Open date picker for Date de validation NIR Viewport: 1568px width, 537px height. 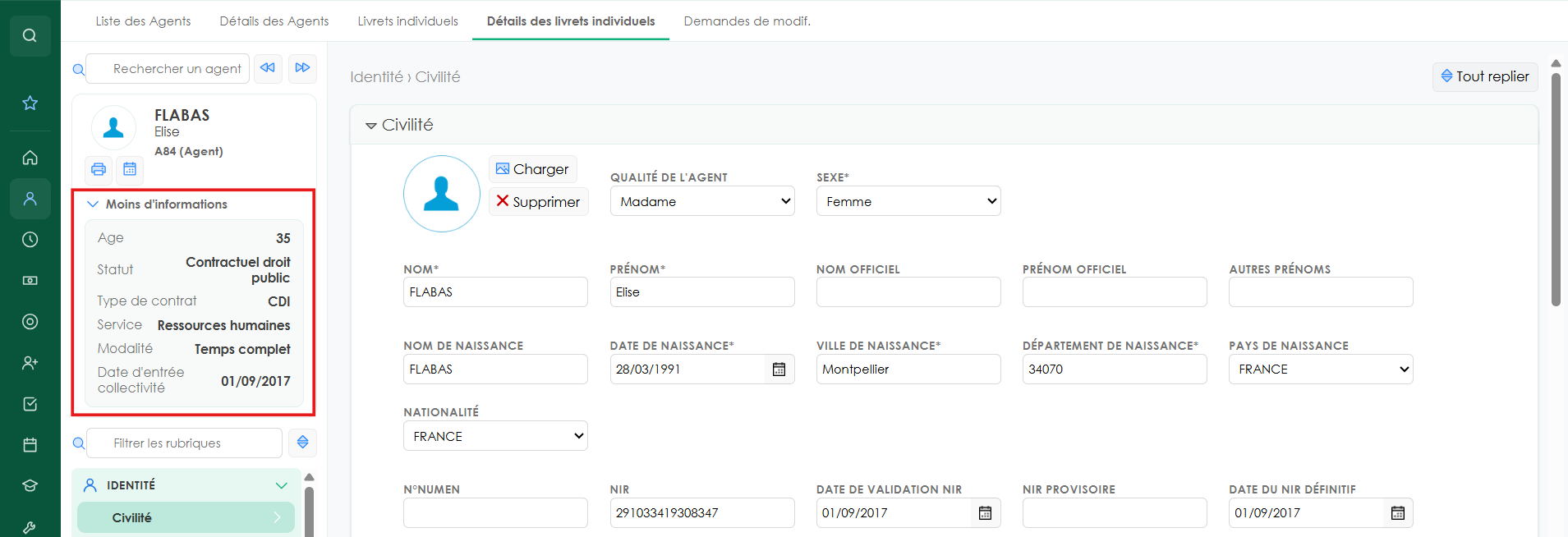click(985, 513)
